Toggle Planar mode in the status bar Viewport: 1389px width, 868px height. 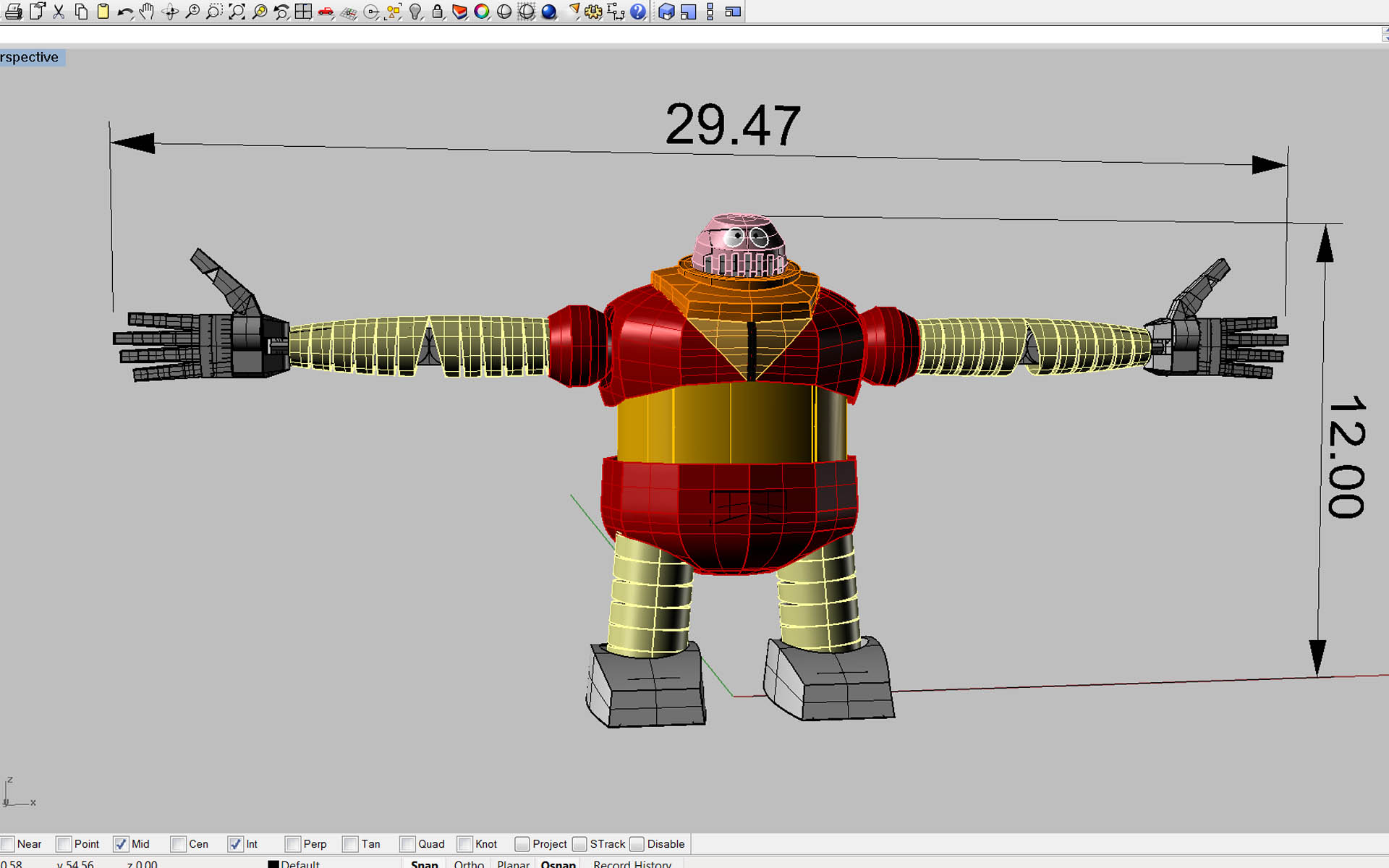coord(514,864)
